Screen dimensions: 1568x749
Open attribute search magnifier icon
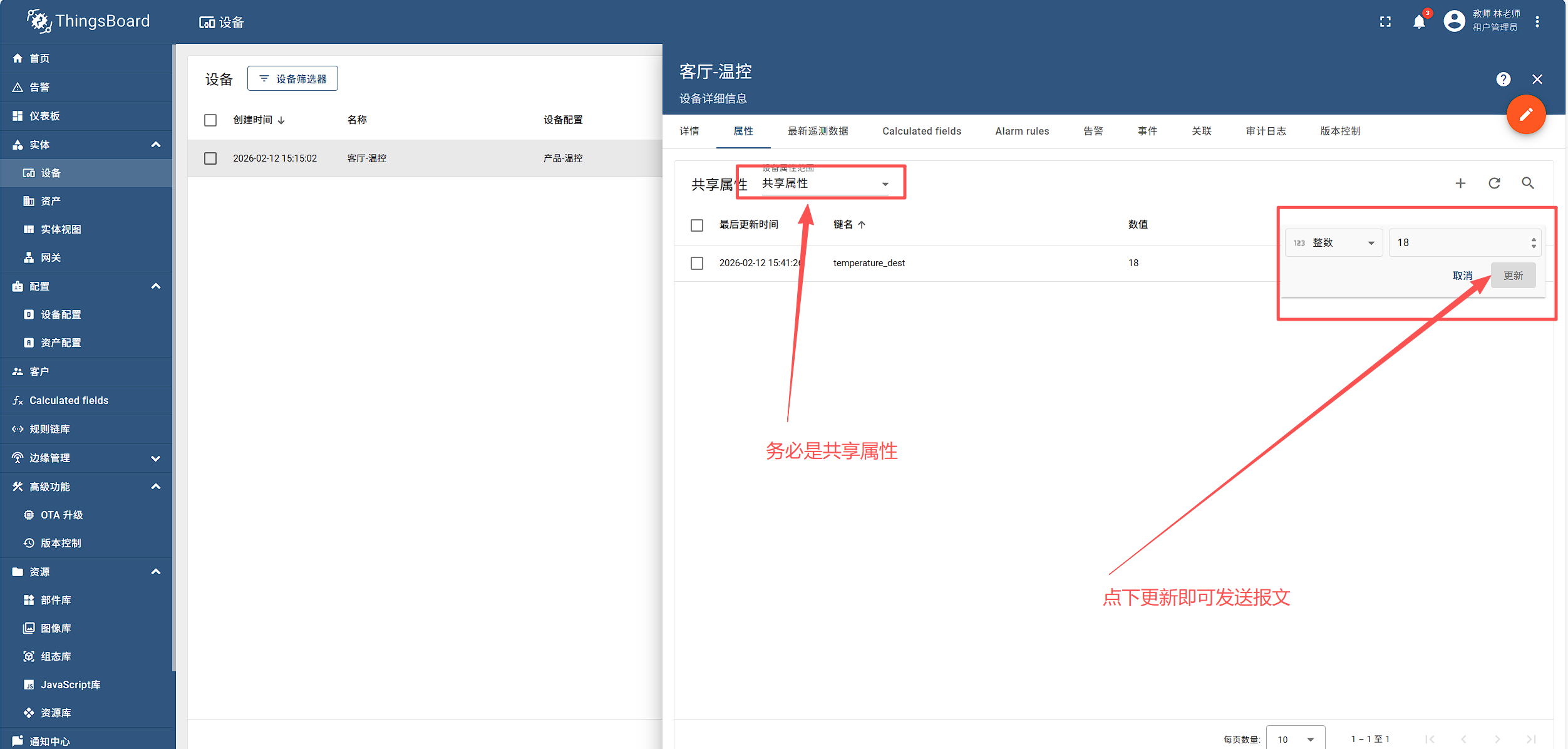point(1528,183)
